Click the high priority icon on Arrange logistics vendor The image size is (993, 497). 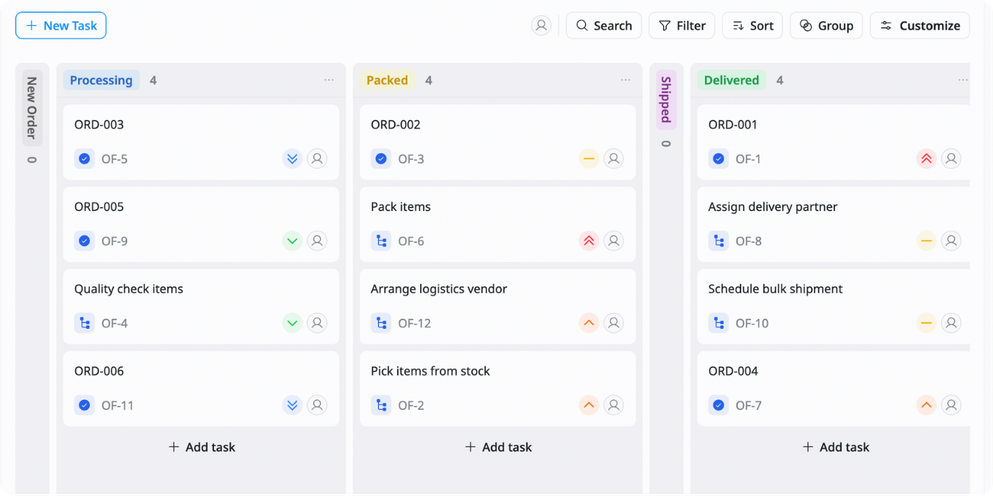coord(588,324)
